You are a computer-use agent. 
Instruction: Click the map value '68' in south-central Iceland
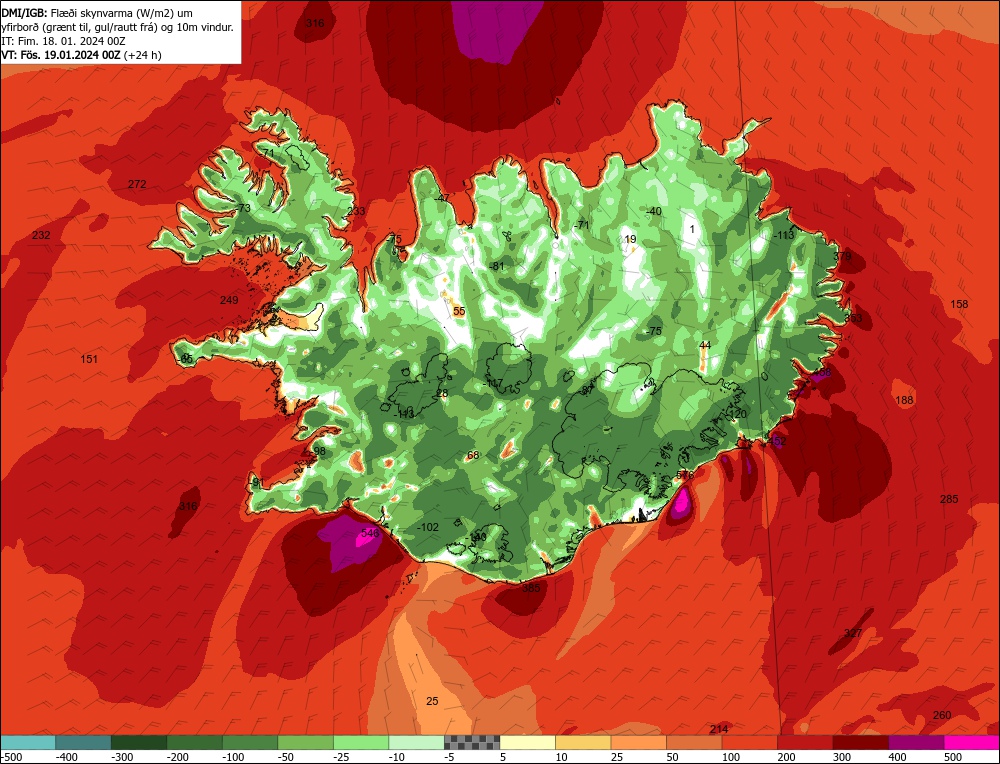click(473, 455)
